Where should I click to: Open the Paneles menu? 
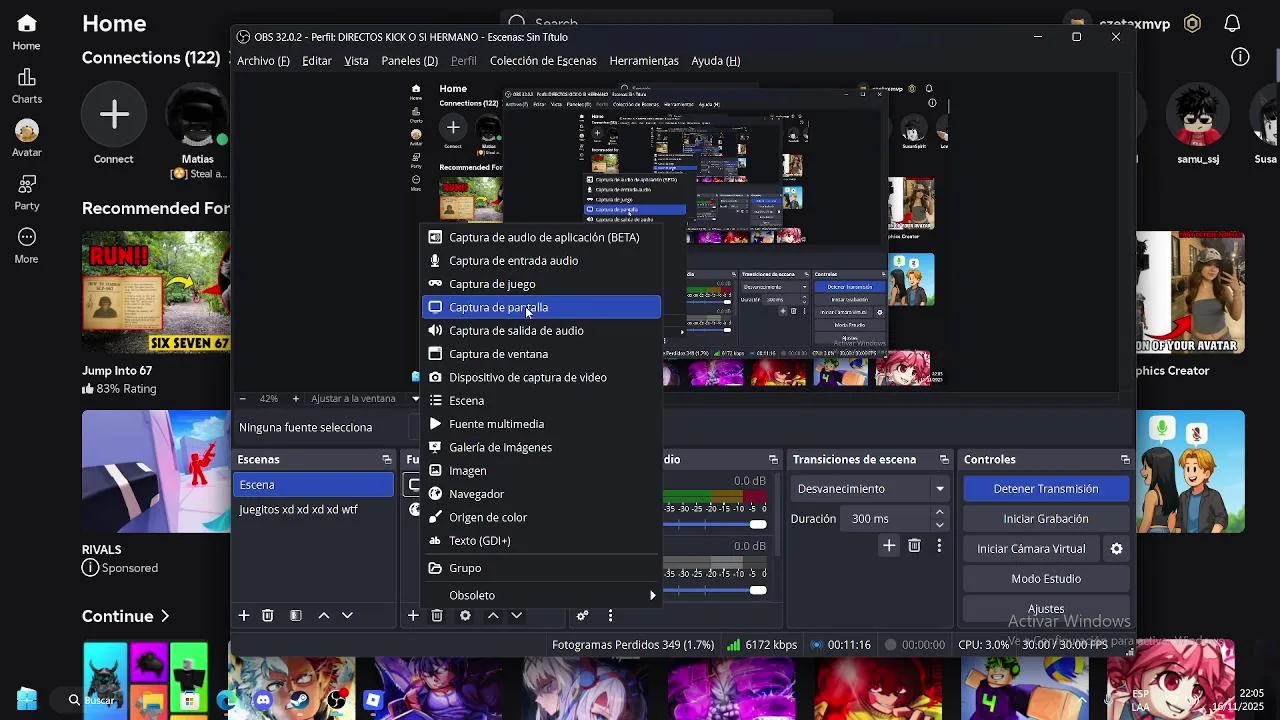pyautogui.click(x=409, y=61)
